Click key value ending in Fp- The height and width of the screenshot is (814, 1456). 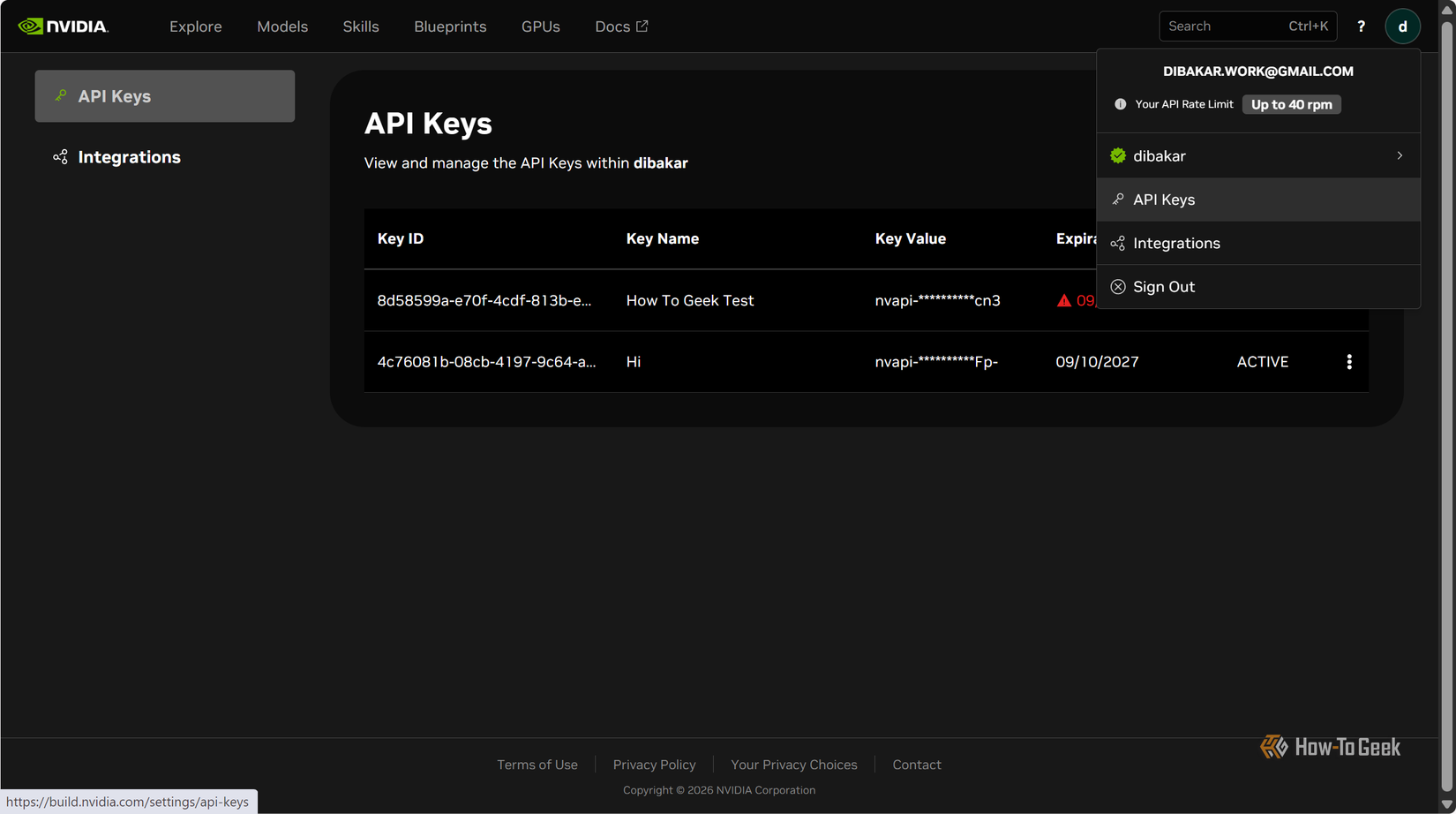point(936,362)
